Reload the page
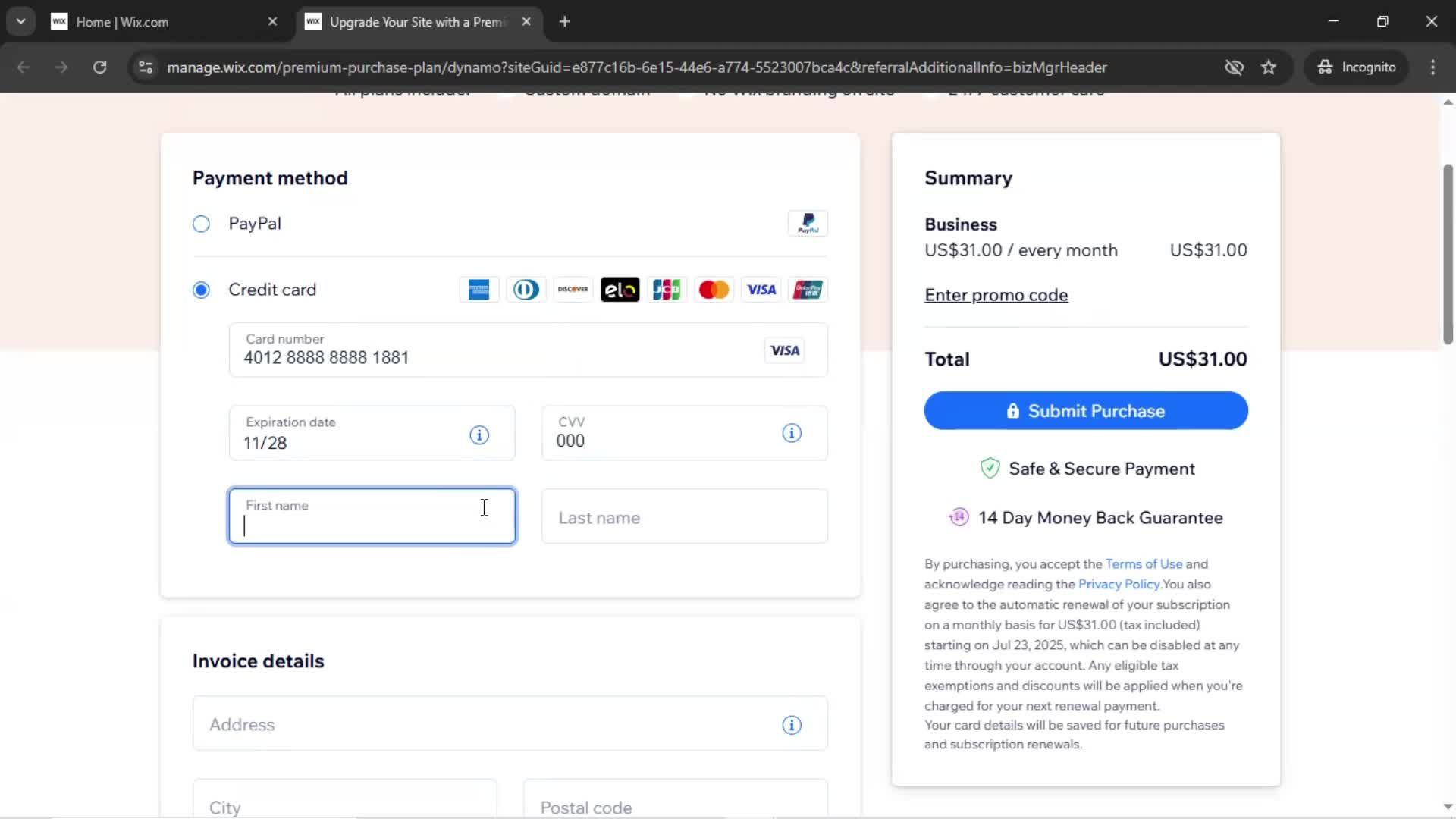Screen dimensions: 1456x819 99,67
